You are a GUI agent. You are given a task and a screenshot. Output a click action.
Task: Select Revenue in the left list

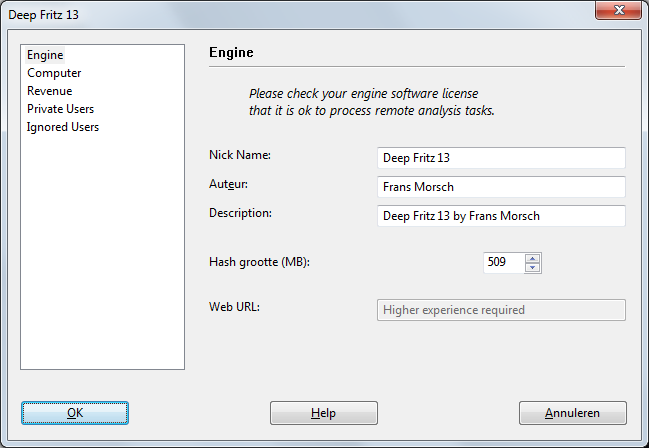pyautogui.click(x=49, y=91)
